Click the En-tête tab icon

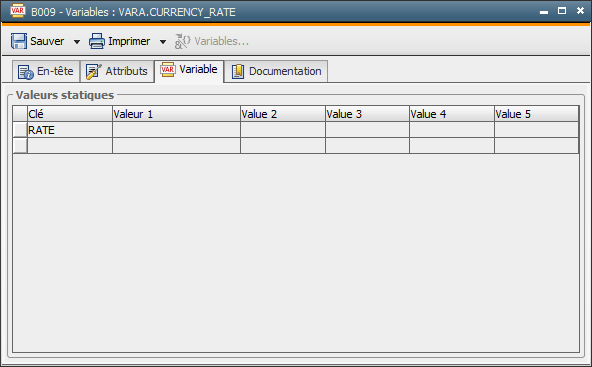click(x=26, y=72)
